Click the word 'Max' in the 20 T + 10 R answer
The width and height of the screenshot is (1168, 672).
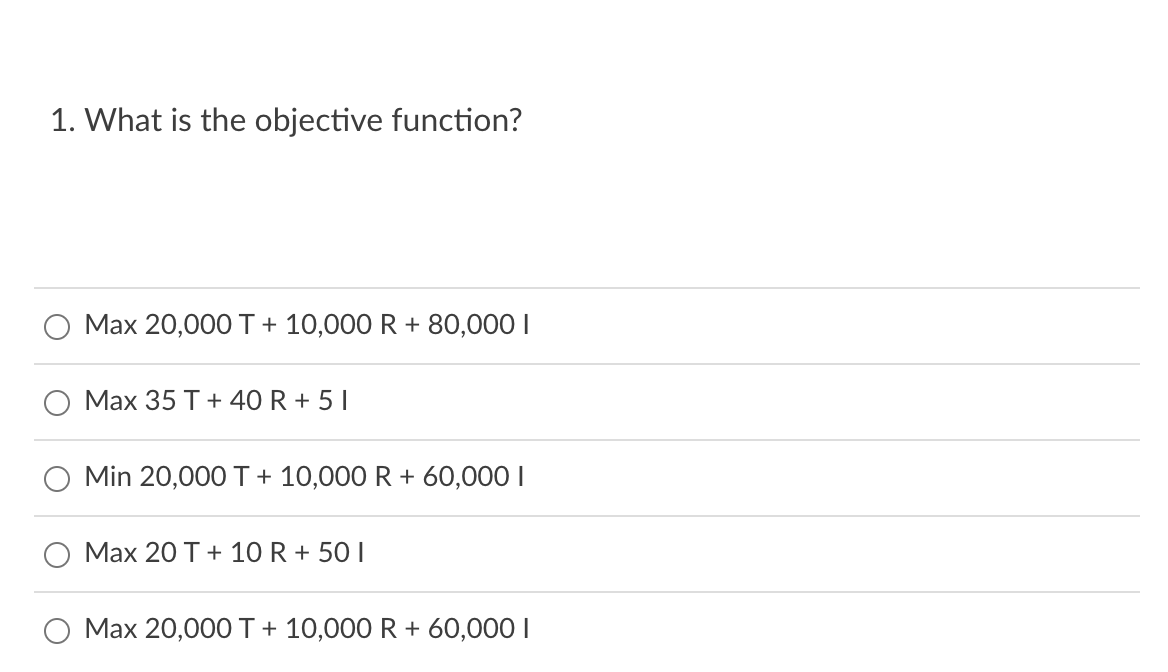coord(111,553)
